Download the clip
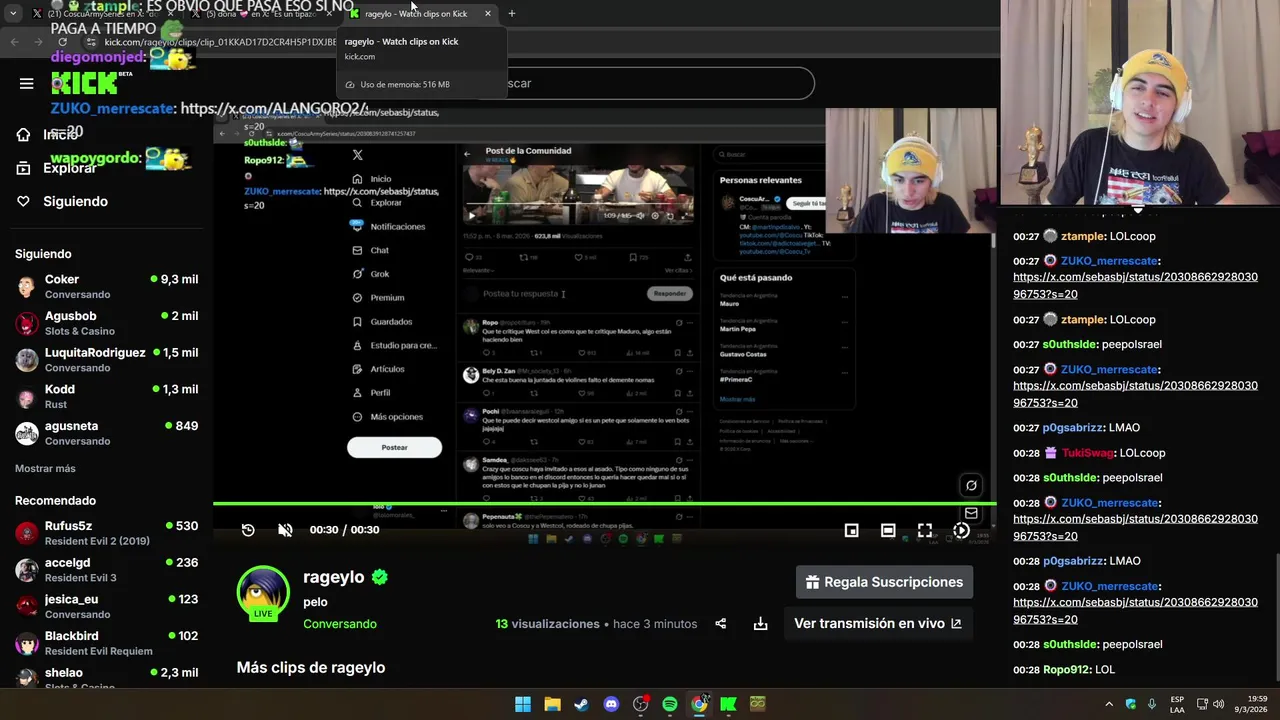Screen dimensions: 1280x720 [760, 623]
